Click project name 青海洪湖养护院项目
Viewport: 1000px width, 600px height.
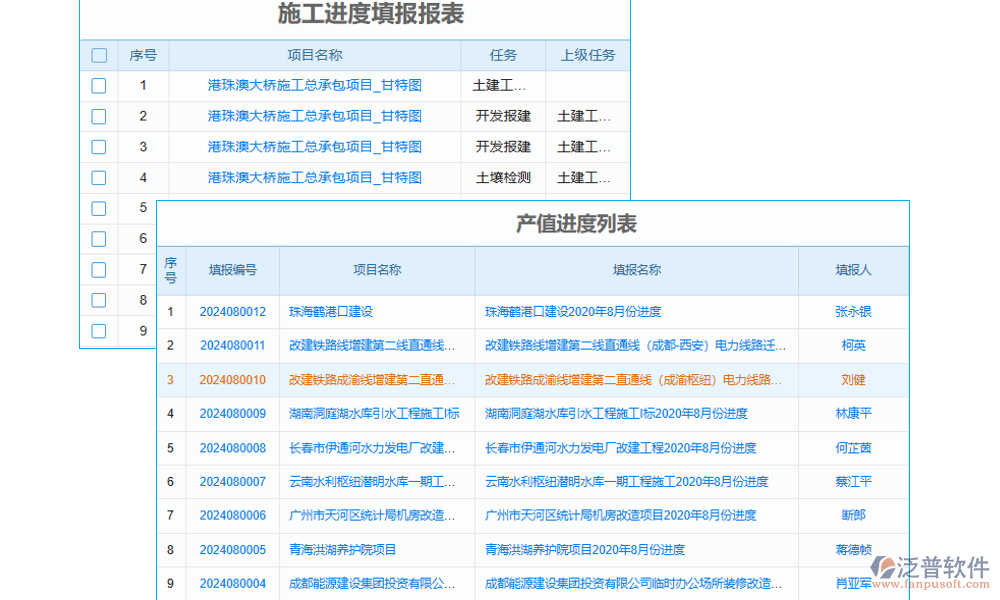(342, 550)
